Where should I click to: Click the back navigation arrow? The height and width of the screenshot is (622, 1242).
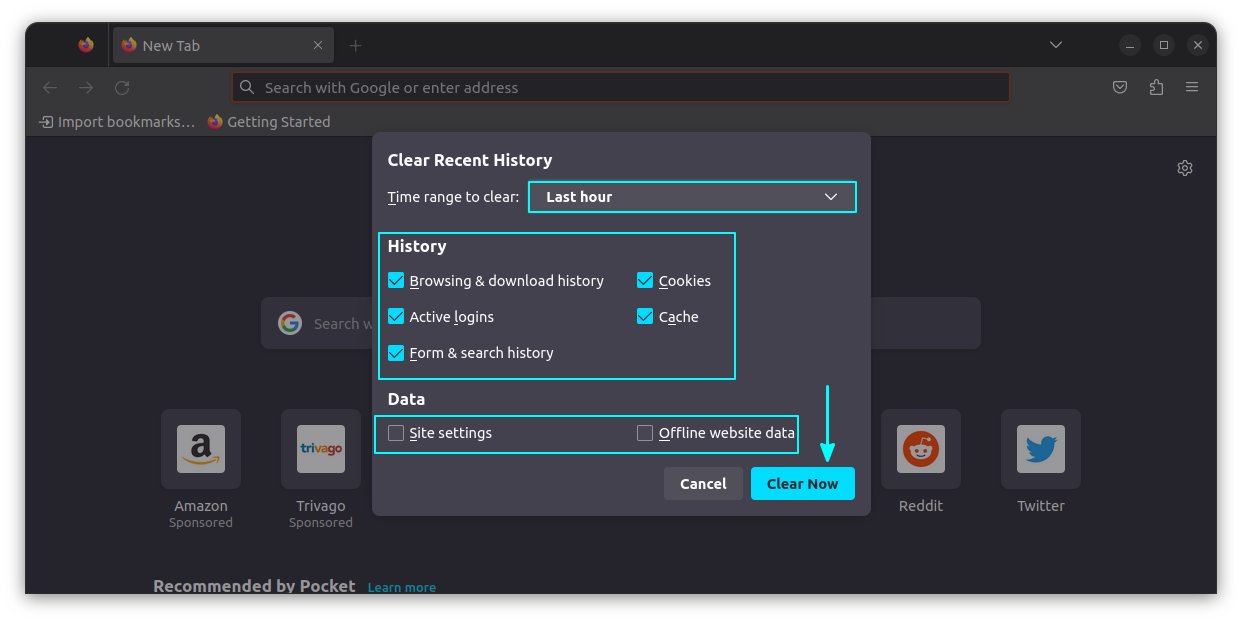click(x=50, y=87)
